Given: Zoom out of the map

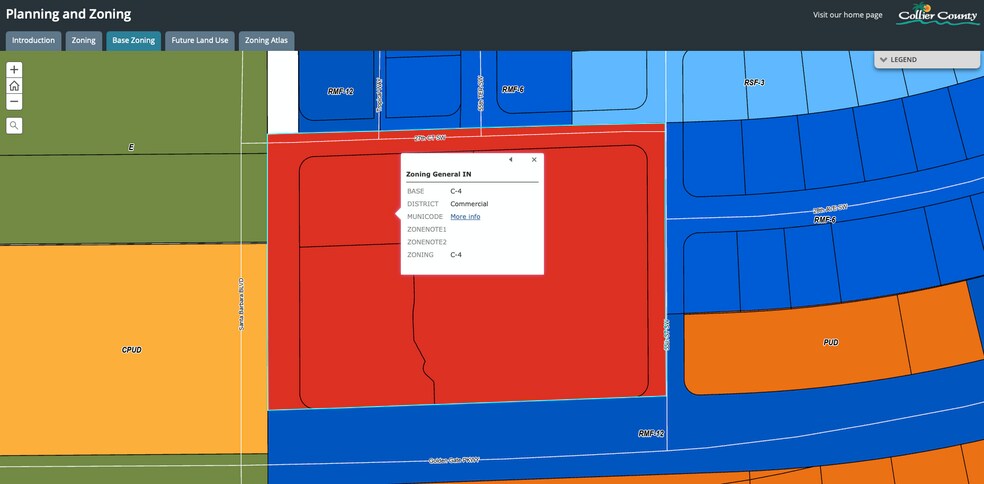Looking at the screenshot, I should pyautogui.click(x=14, y=102).
